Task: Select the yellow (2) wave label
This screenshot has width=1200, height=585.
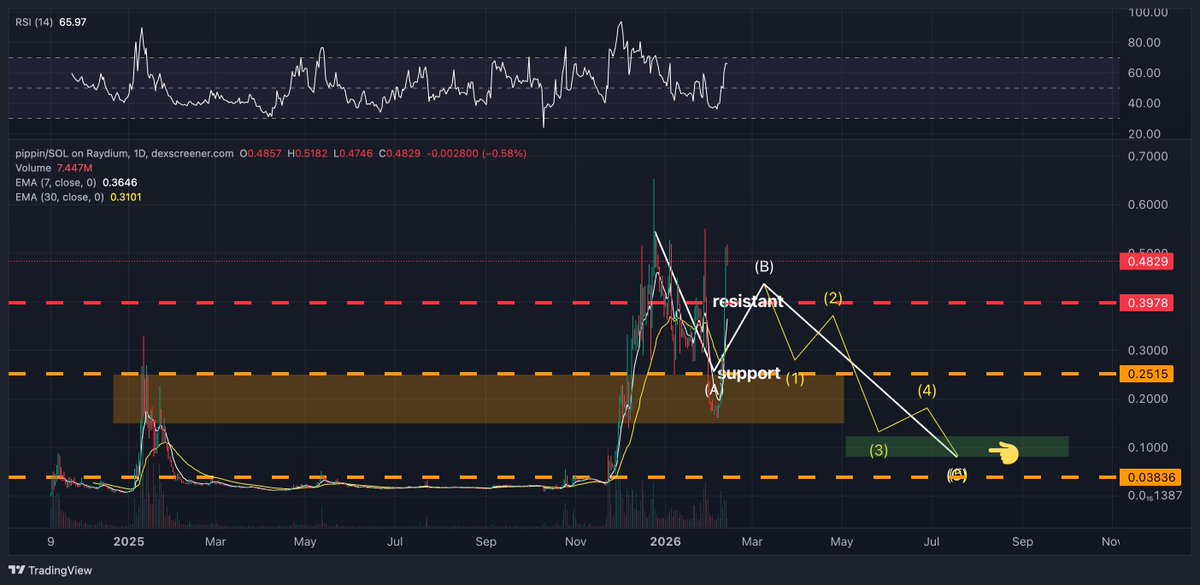Action: click(x=833, y=297)
